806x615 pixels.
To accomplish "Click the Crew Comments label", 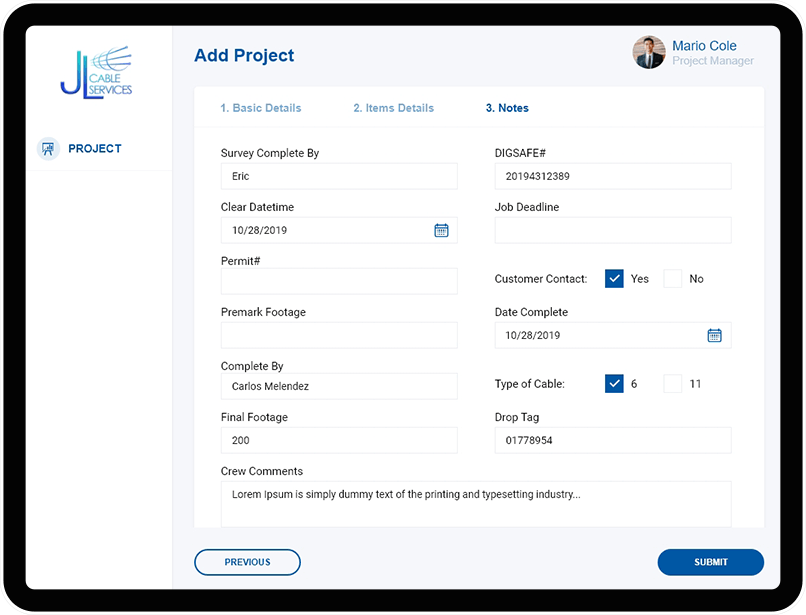I will 262,471.
